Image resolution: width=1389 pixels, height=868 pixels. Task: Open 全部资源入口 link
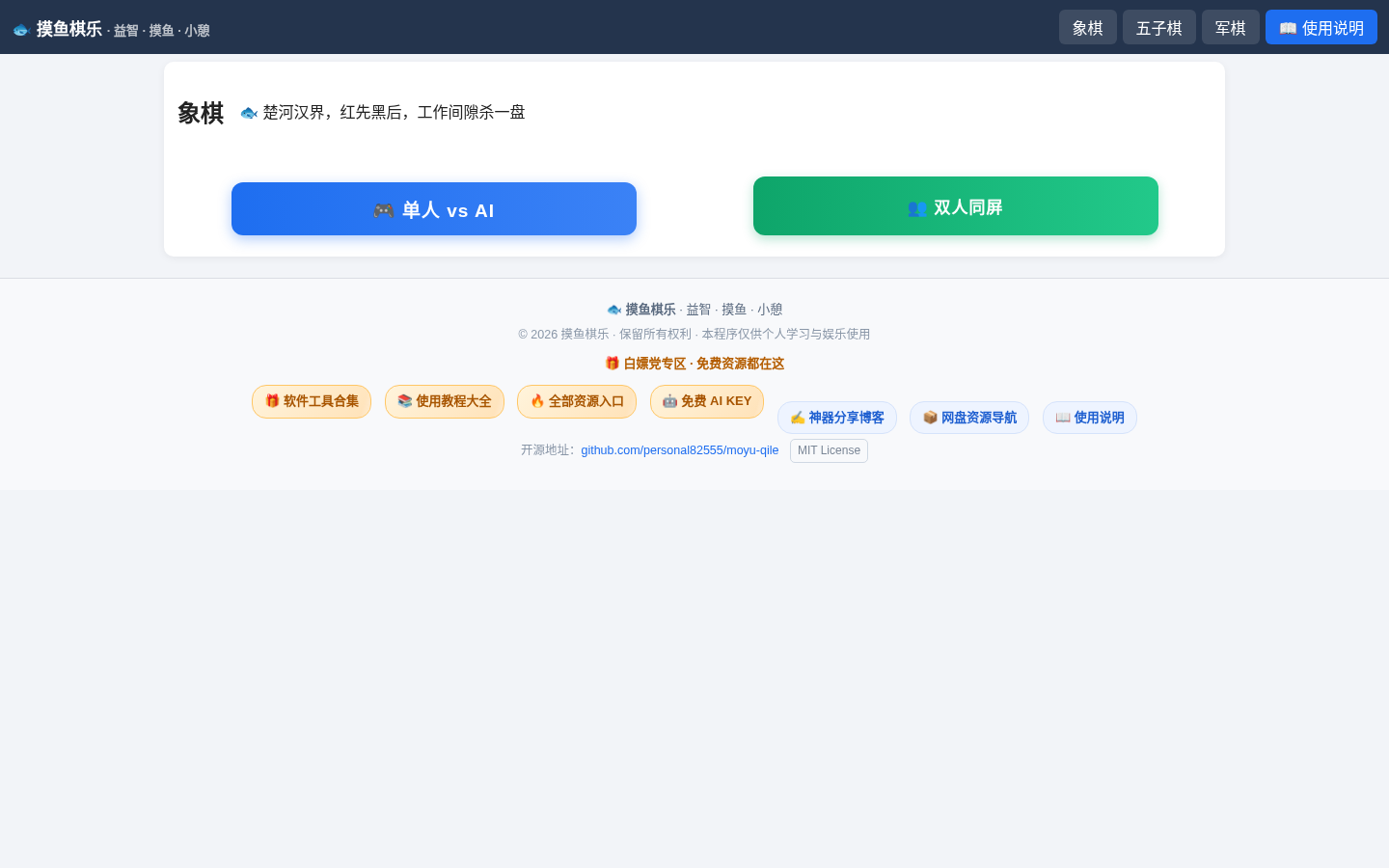pos(577,401)
